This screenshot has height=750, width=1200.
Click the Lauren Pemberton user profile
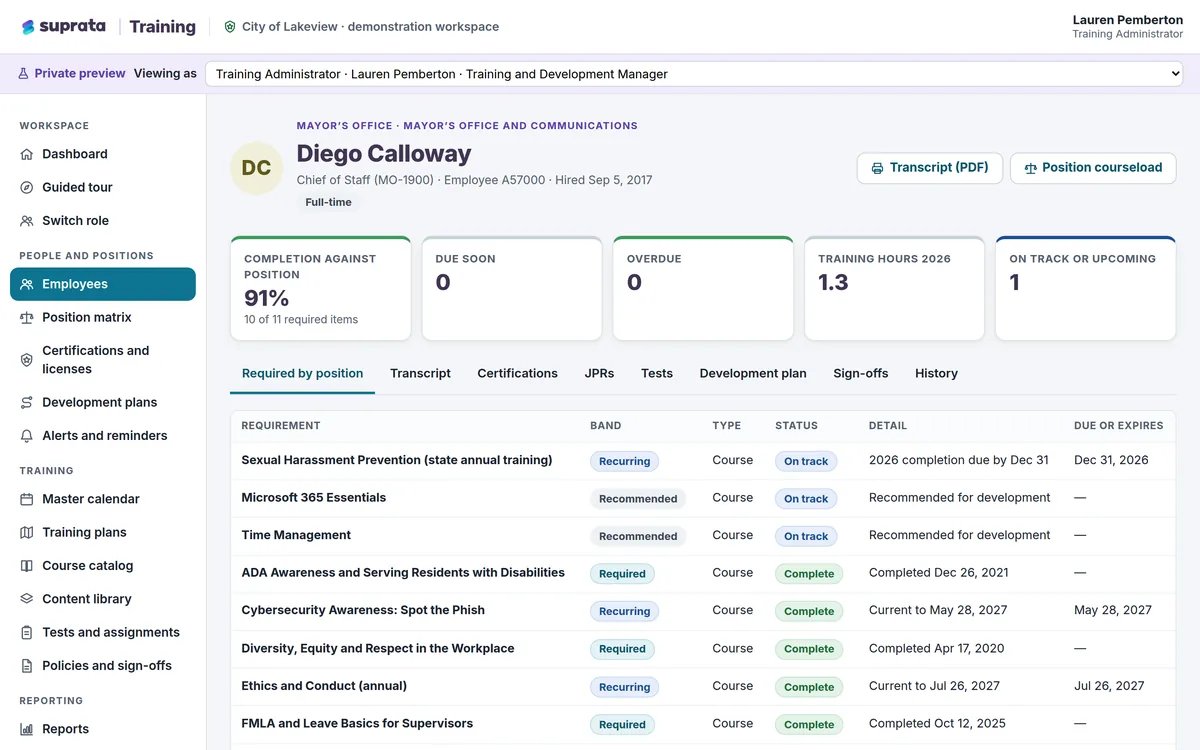1127,27
